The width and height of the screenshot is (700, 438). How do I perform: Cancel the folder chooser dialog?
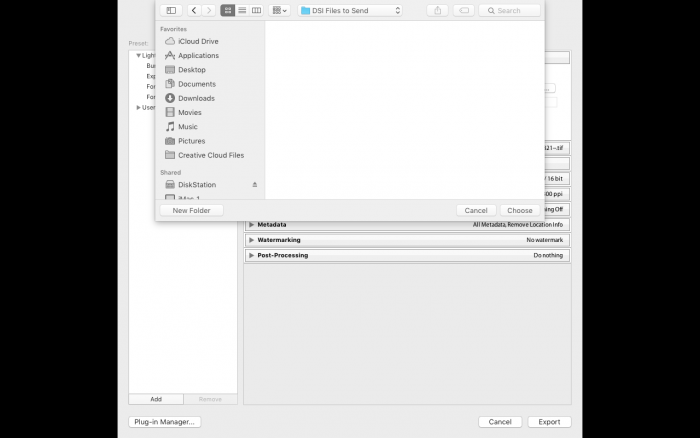tap(476, 210)
